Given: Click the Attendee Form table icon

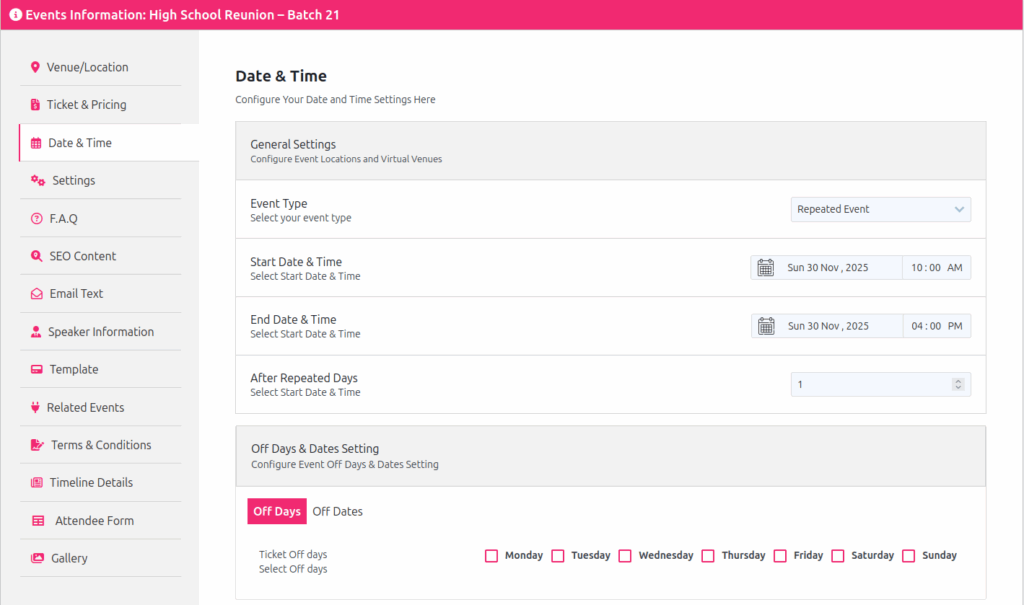Looking at the screenshot, I should [x=39, y=521].
